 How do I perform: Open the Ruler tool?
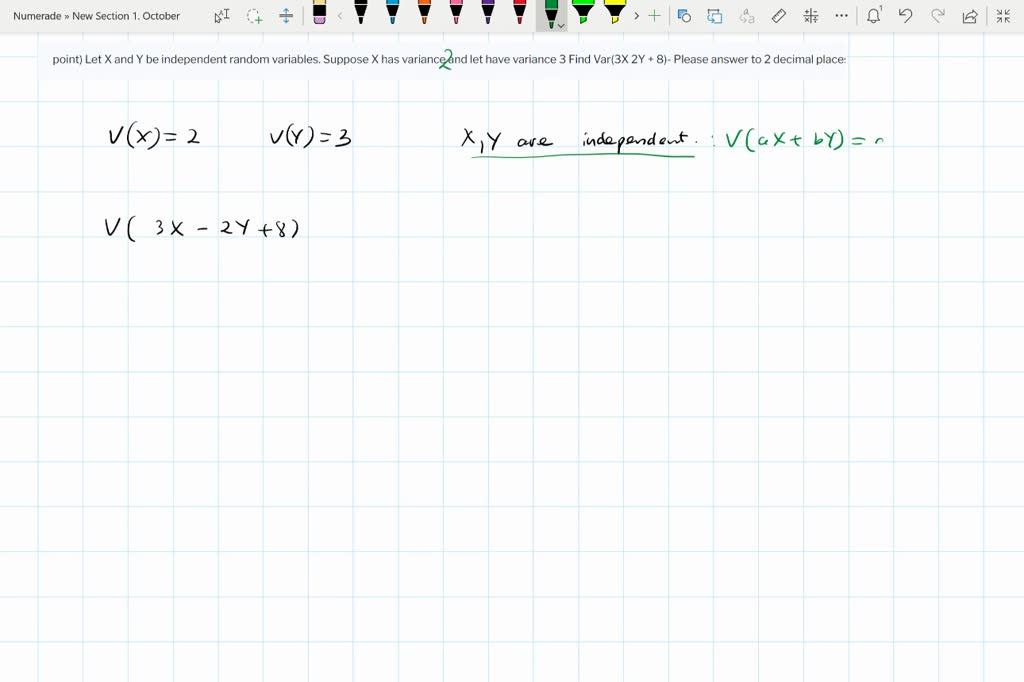[x=778, y=15]
